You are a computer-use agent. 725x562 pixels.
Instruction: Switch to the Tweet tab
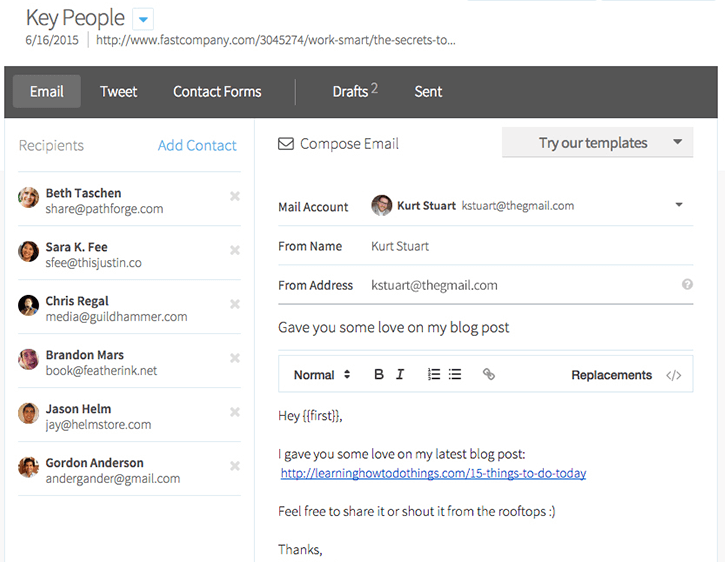(x=118, y=92)
